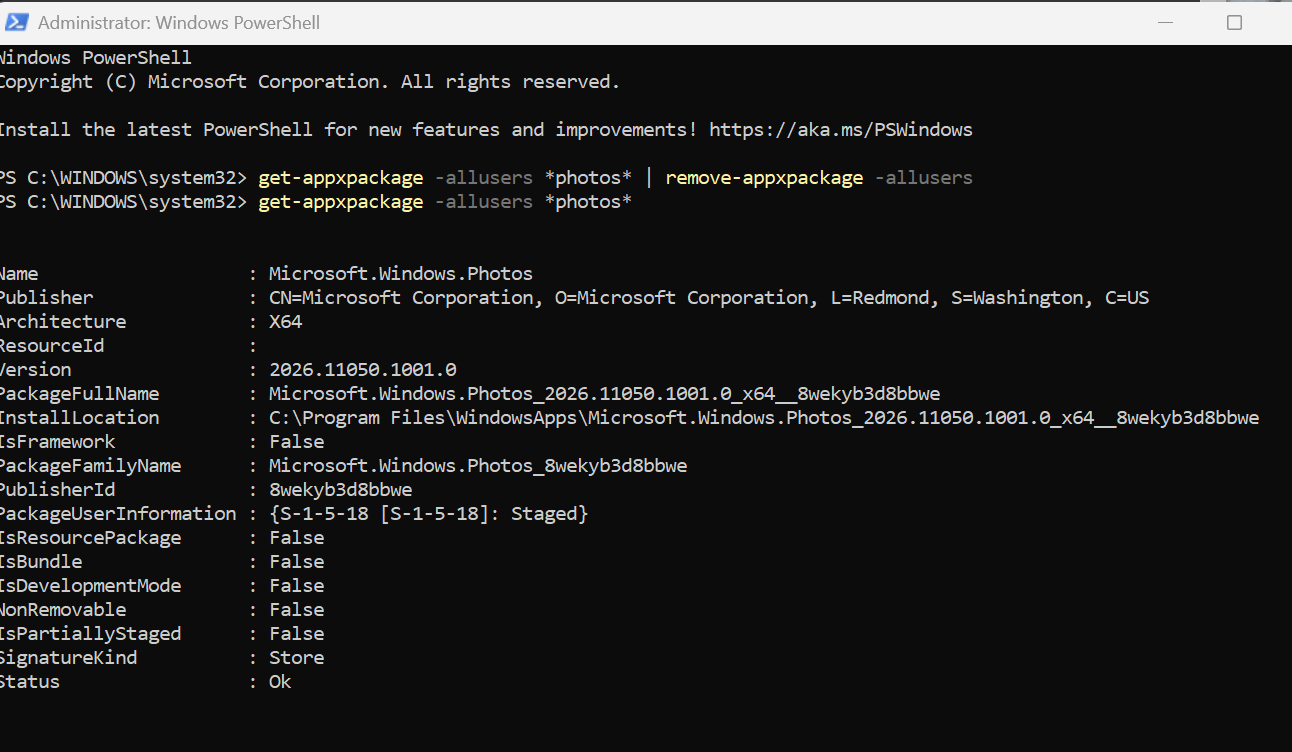1292x752 pixels.
Task: Click the PowerShell icon in the title bar
Action: tap(15, 22)
